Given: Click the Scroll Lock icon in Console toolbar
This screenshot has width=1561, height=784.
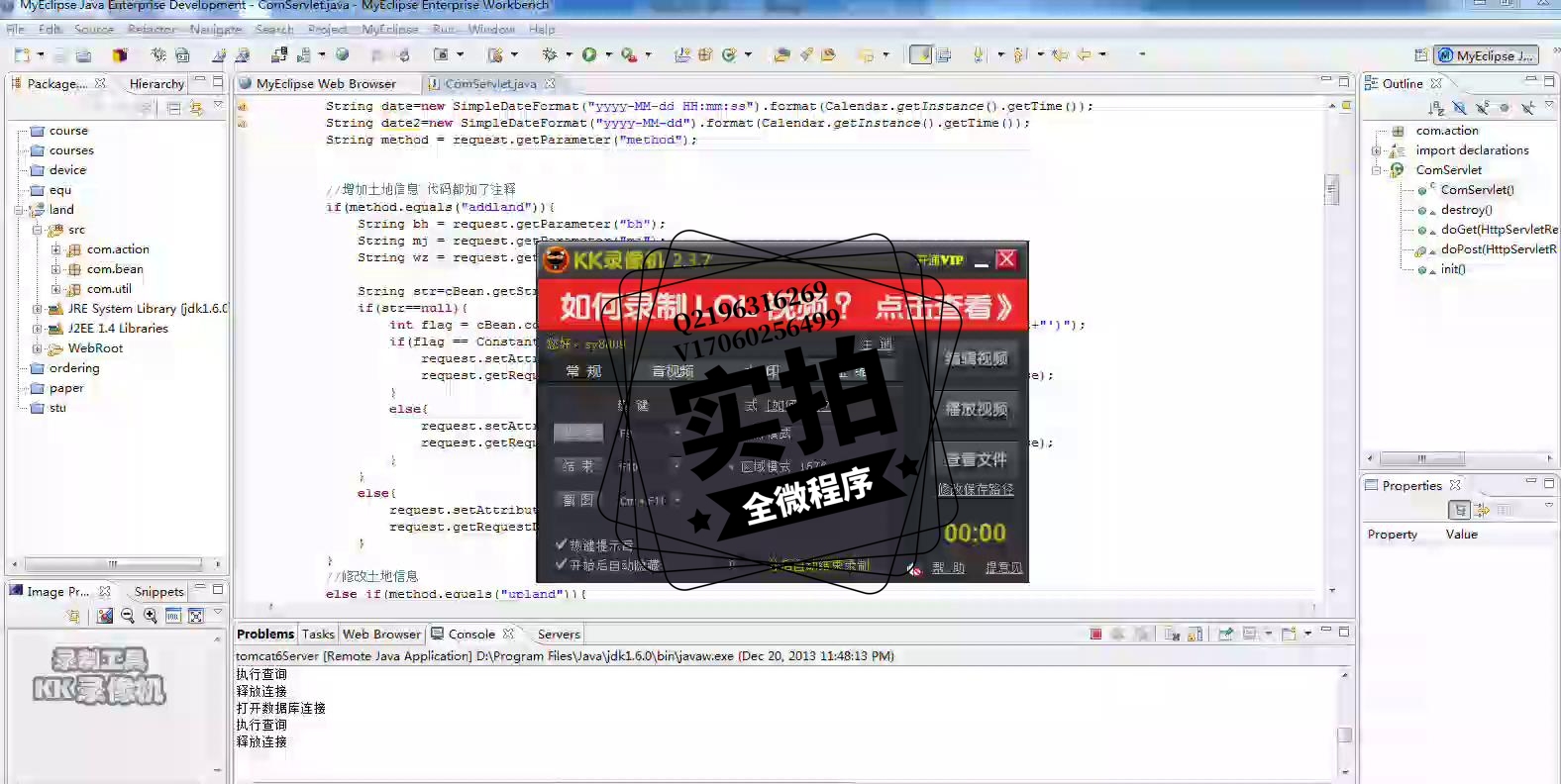Looking at the screenshot, I should (1196, 634).
